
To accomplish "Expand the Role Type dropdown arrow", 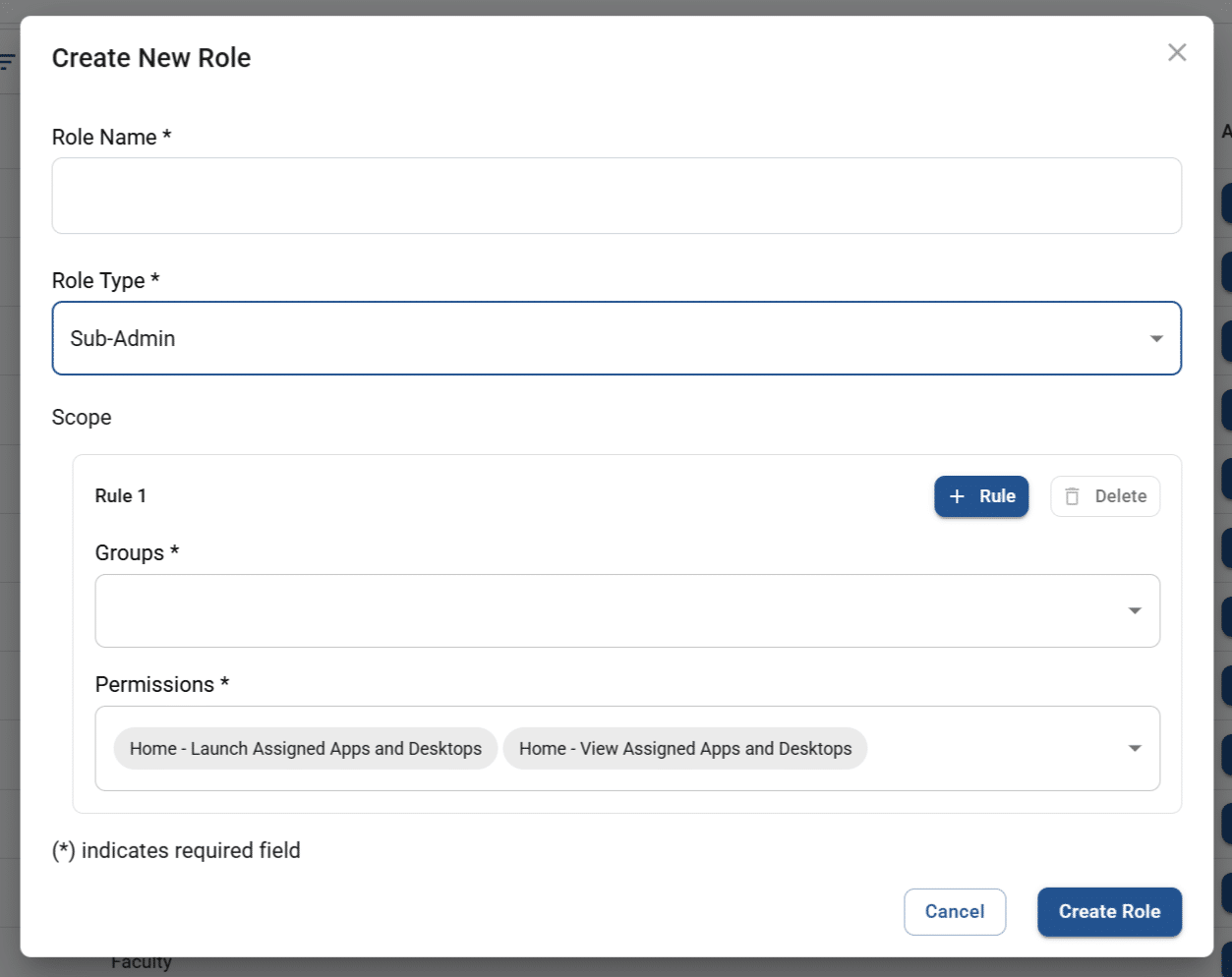I will click(1156, 338).
